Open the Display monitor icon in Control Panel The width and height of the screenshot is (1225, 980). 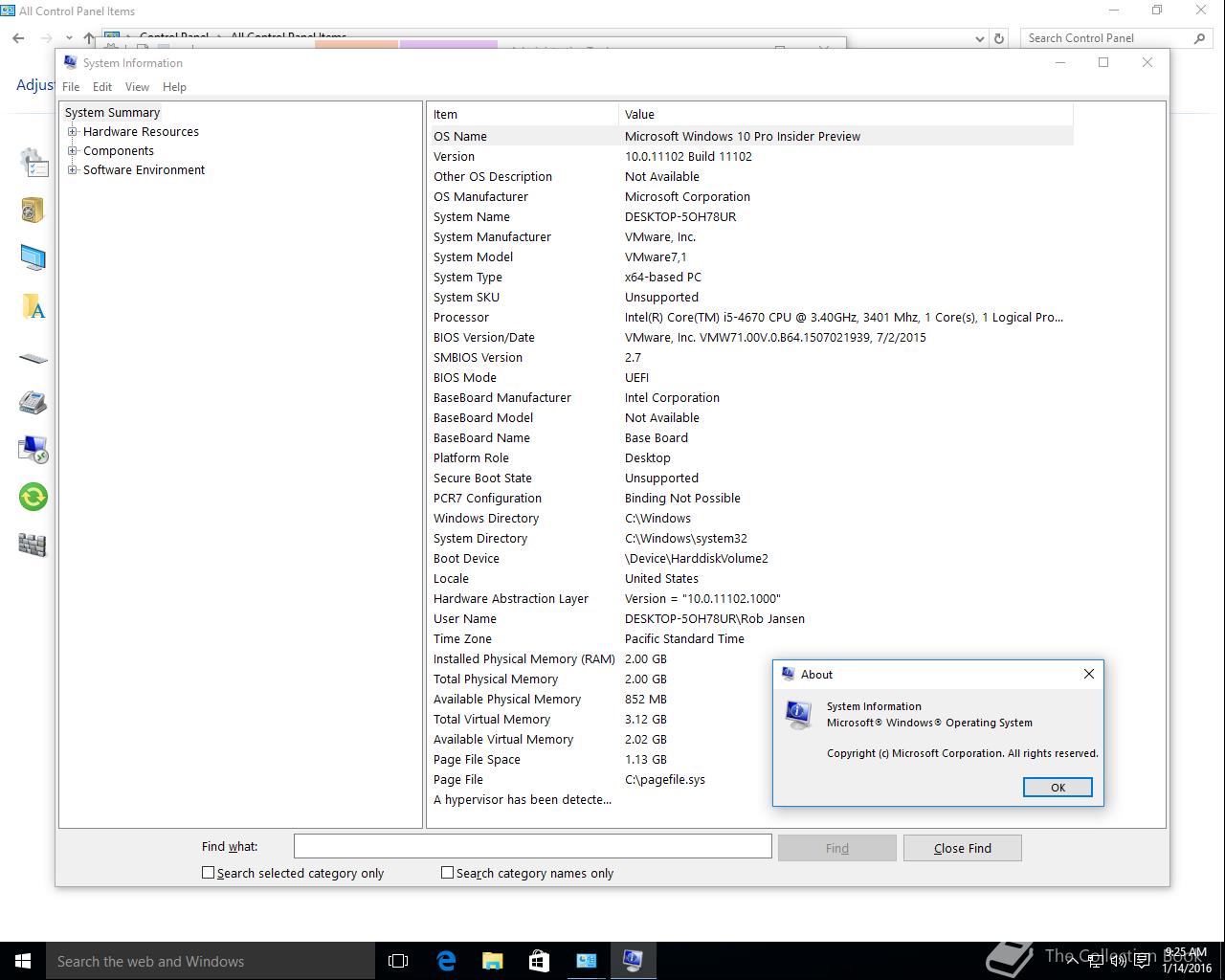33,257
